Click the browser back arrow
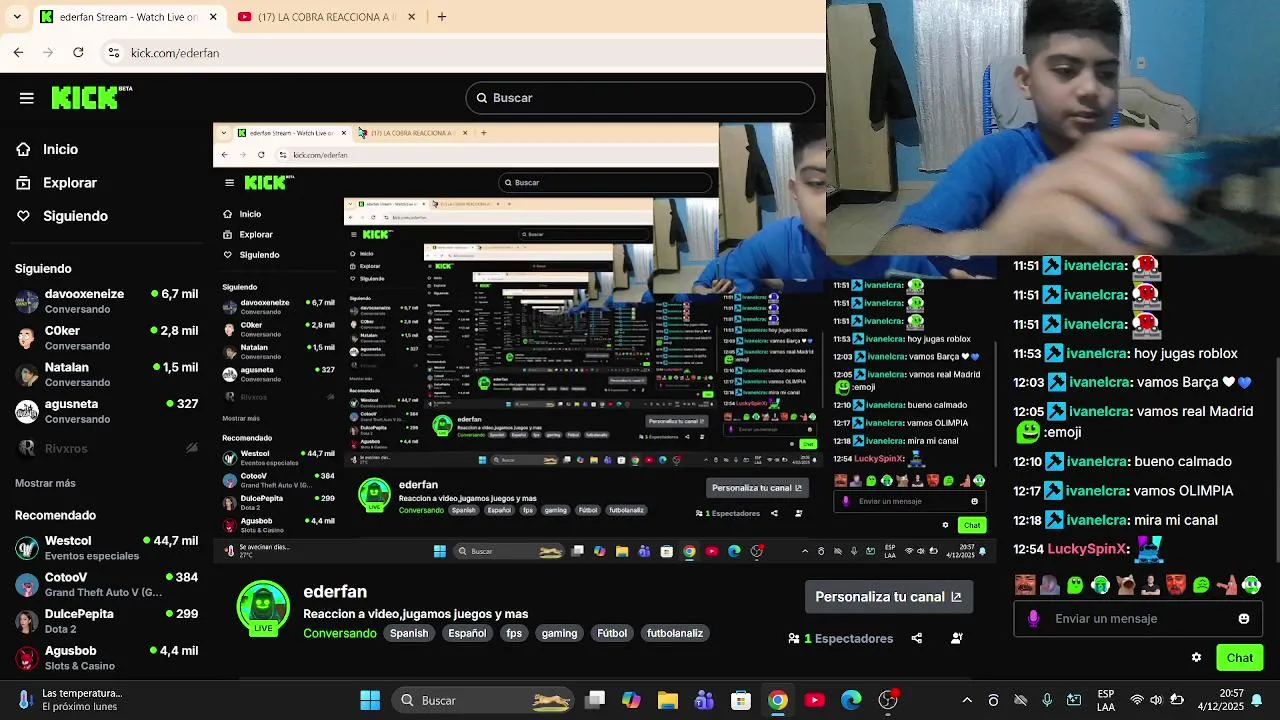Screen dimensions: 1280x720 (x=18, y=52)
